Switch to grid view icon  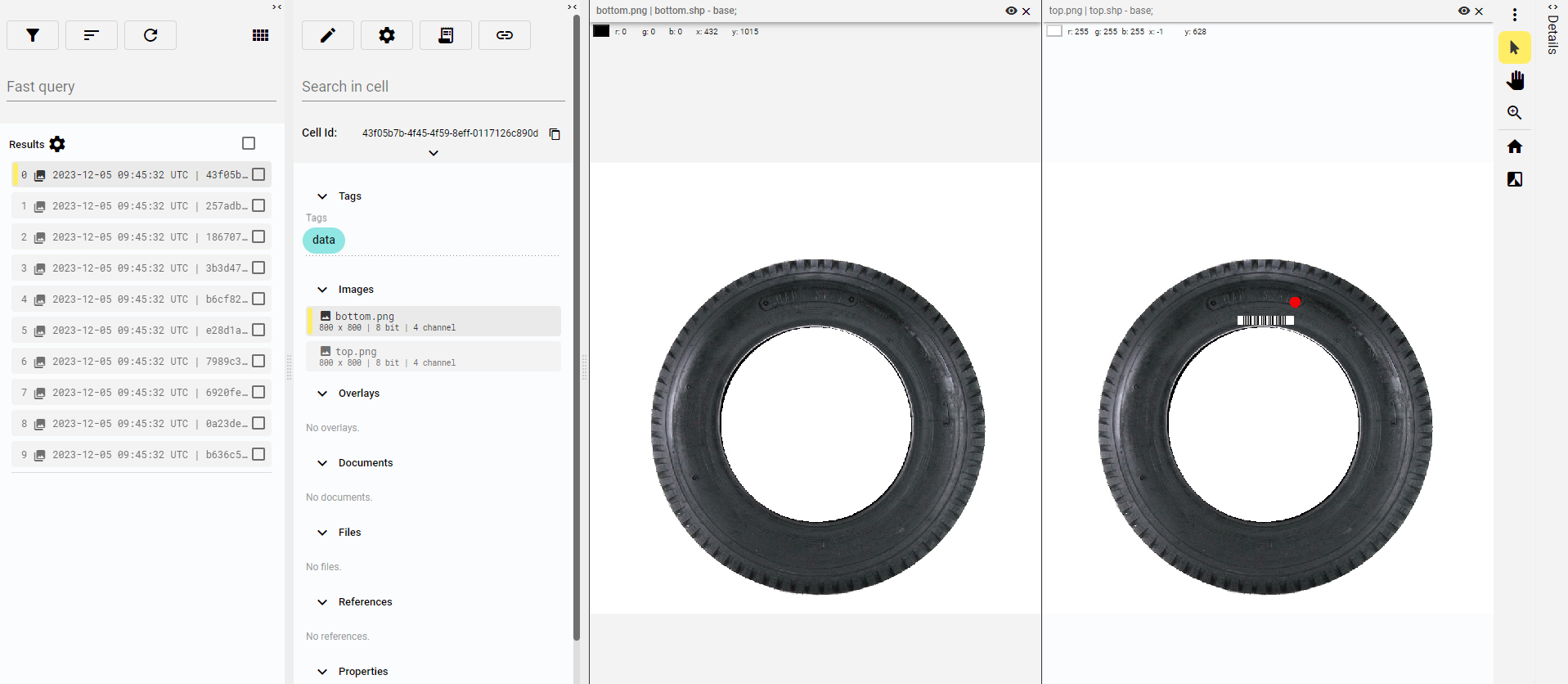point(260,35)
